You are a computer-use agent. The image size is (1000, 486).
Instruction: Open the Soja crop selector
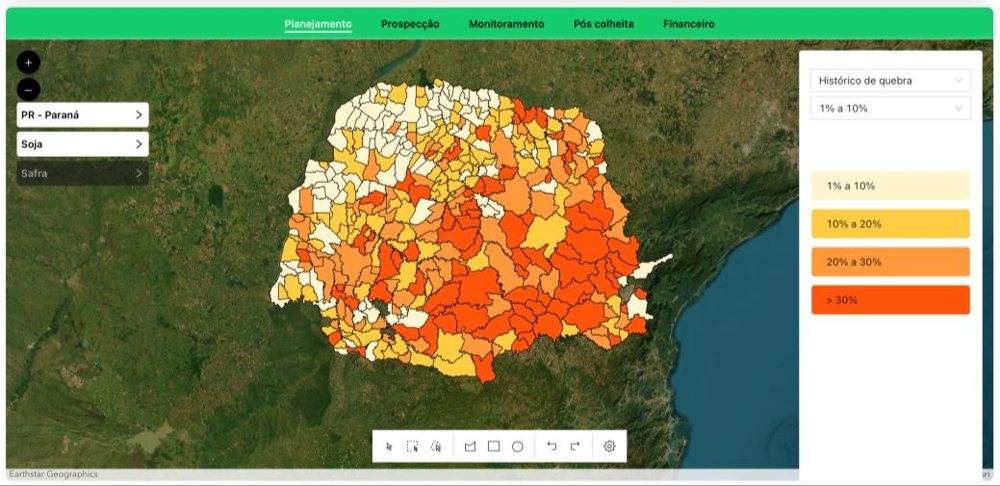(x=83, y=144)
